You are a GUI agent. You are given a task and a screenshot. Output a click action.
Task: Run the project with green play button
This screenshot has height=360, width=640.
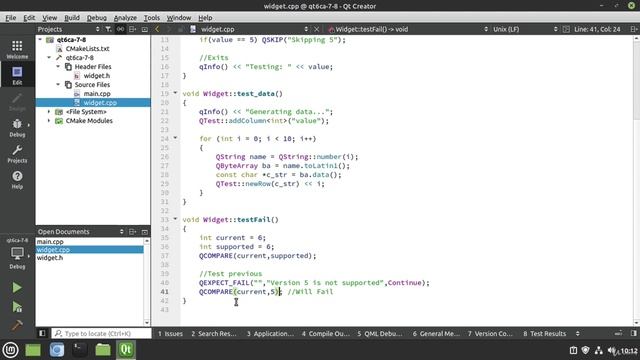pyautogui.click(x=17, y=288)
